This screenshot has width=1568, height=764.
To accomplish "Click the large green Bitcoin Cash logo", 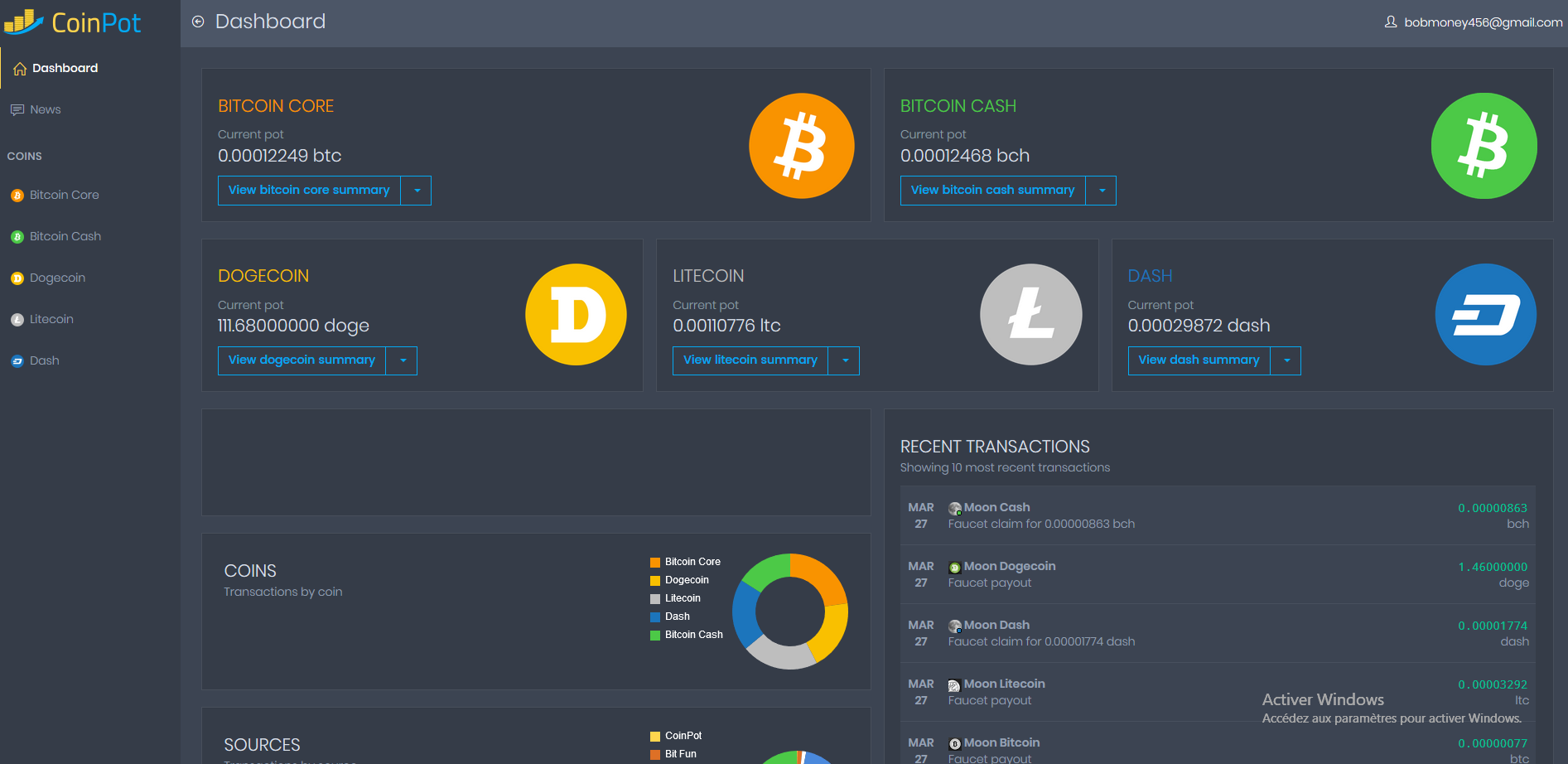I will click(1484, 146).
